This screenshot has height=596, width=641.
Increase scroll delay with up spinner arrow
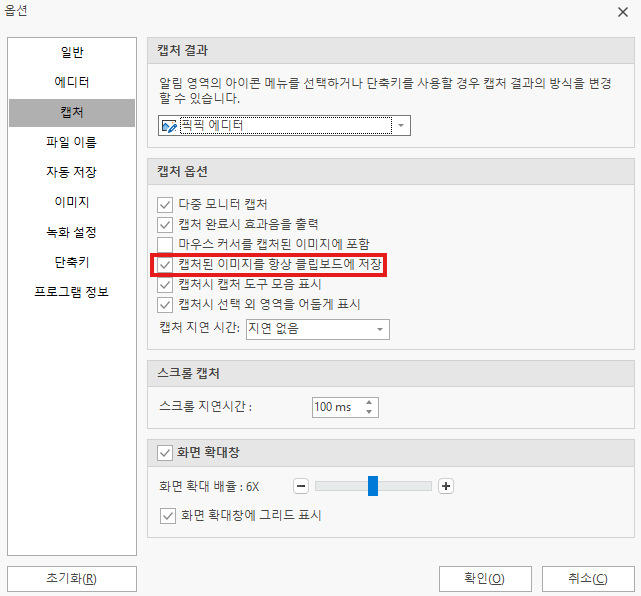coord(369,402)
